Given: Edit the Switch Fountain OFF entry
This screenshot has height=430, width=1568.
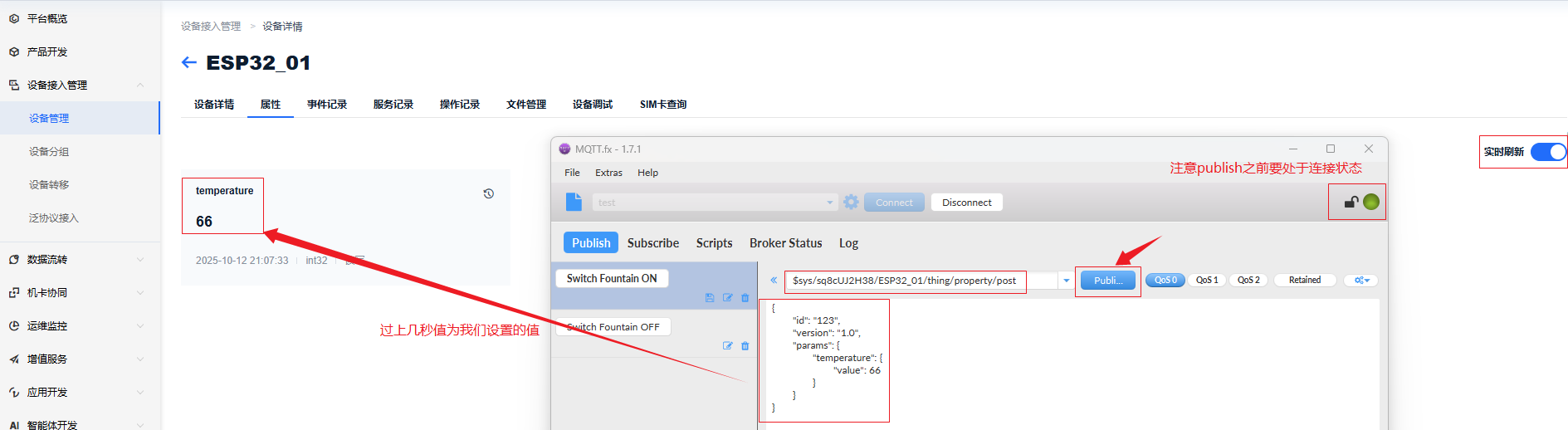Looking at the screenshot, I should (728, 345).
